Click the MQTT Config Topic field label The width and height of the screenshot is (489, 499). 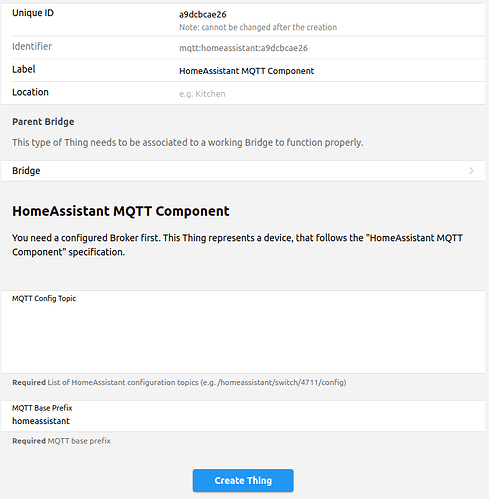click(44, 298)
